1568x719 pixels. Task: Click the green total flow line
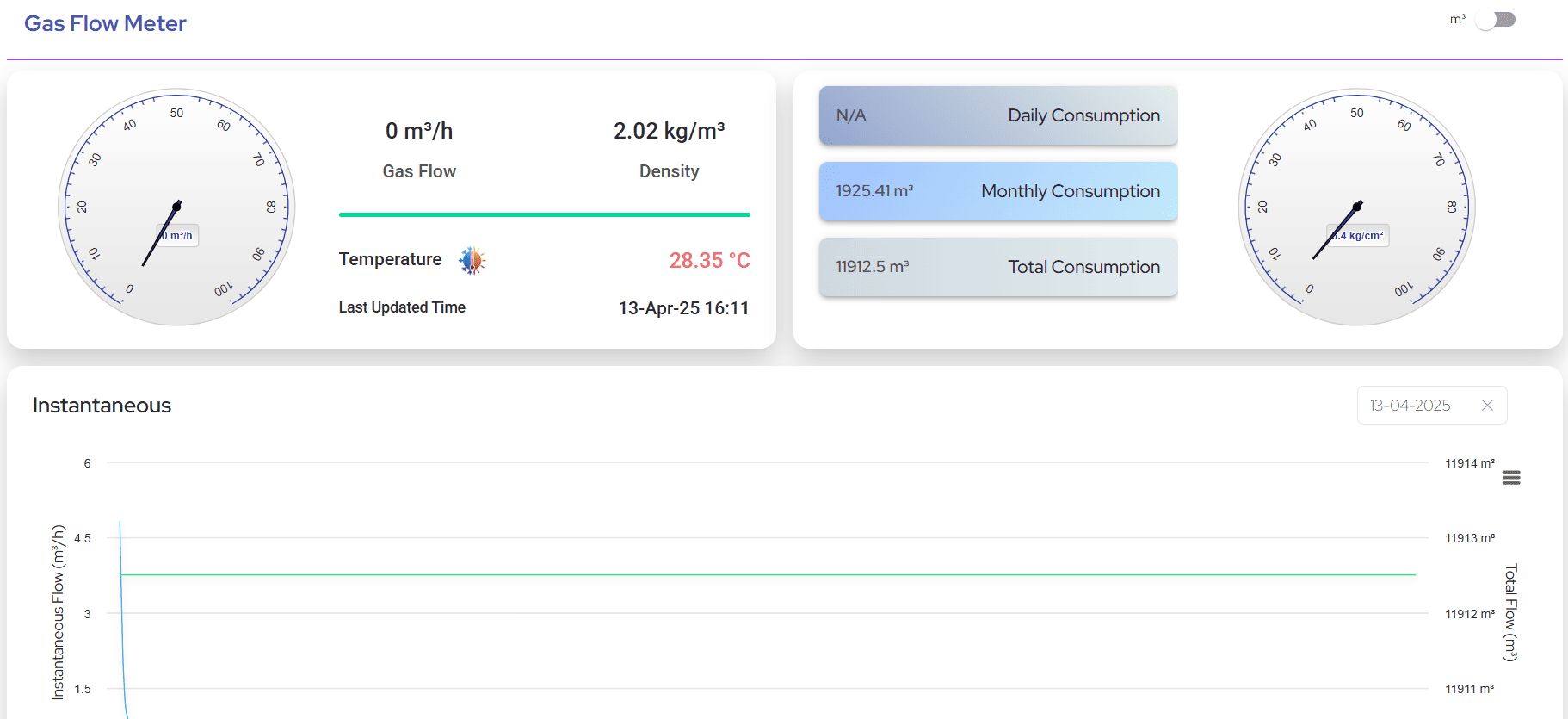point(768,574)
